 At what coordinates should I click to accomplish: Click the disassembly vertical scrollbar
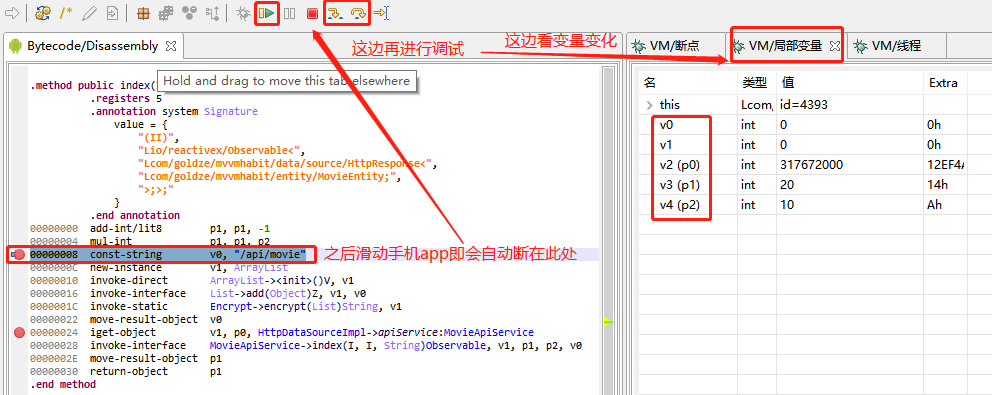pos(608,231)
